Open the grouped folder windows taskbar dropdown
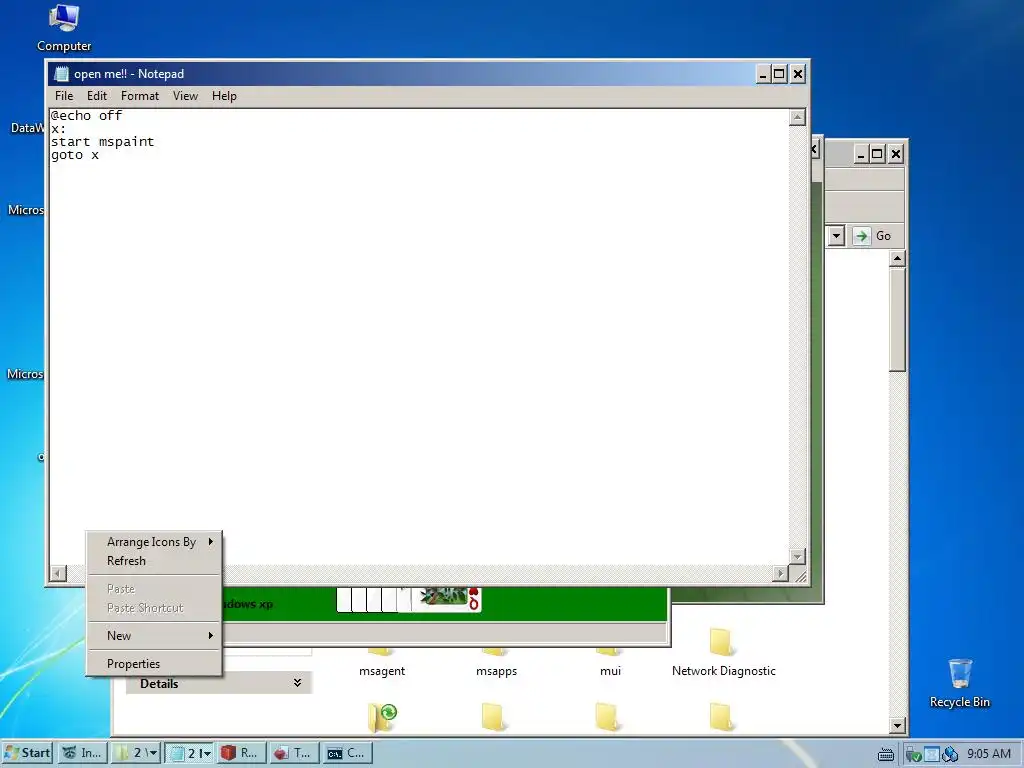This screenshot has height=768, width=1024. coord(153,753)
